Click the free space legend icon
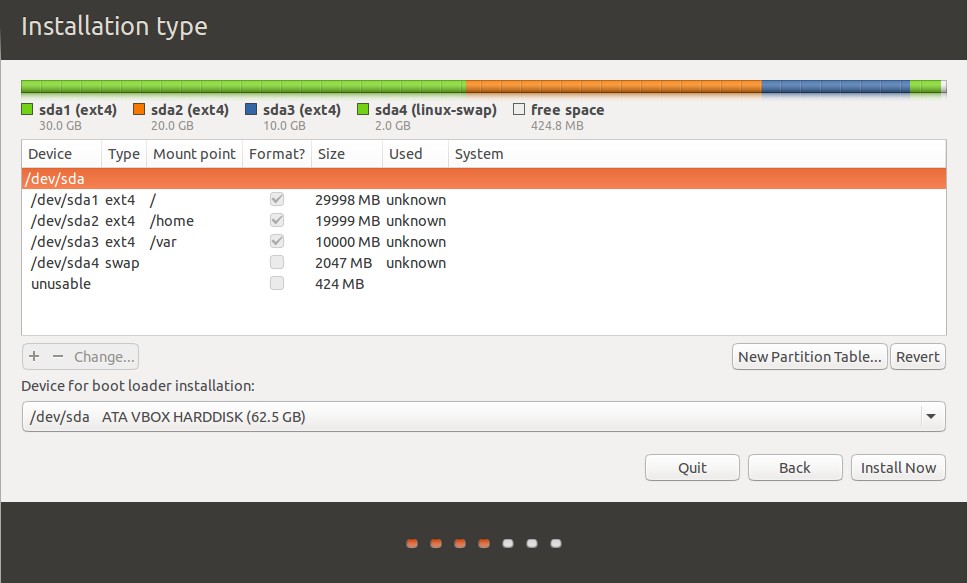 coord(519,109)
